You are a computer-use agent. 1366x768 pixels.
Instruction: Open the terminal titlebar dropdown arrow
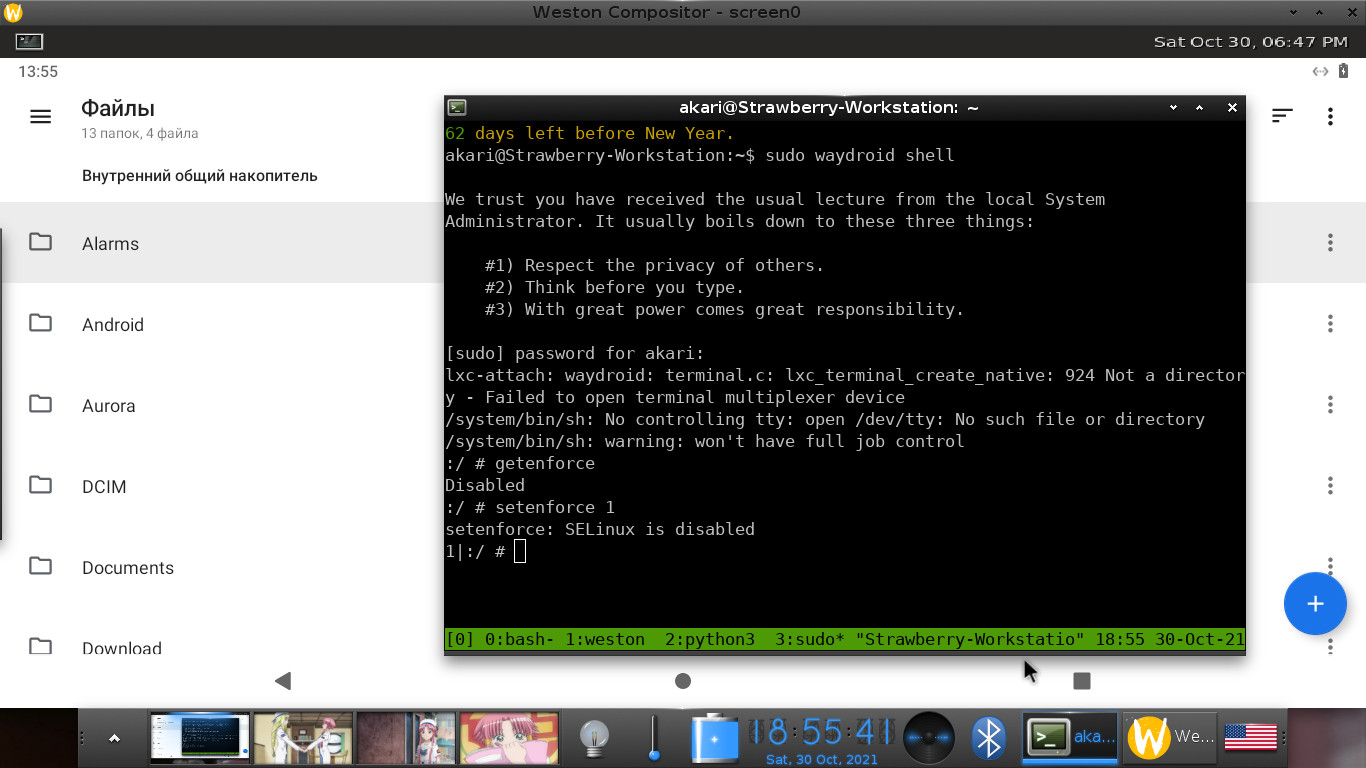(1171, 107)
